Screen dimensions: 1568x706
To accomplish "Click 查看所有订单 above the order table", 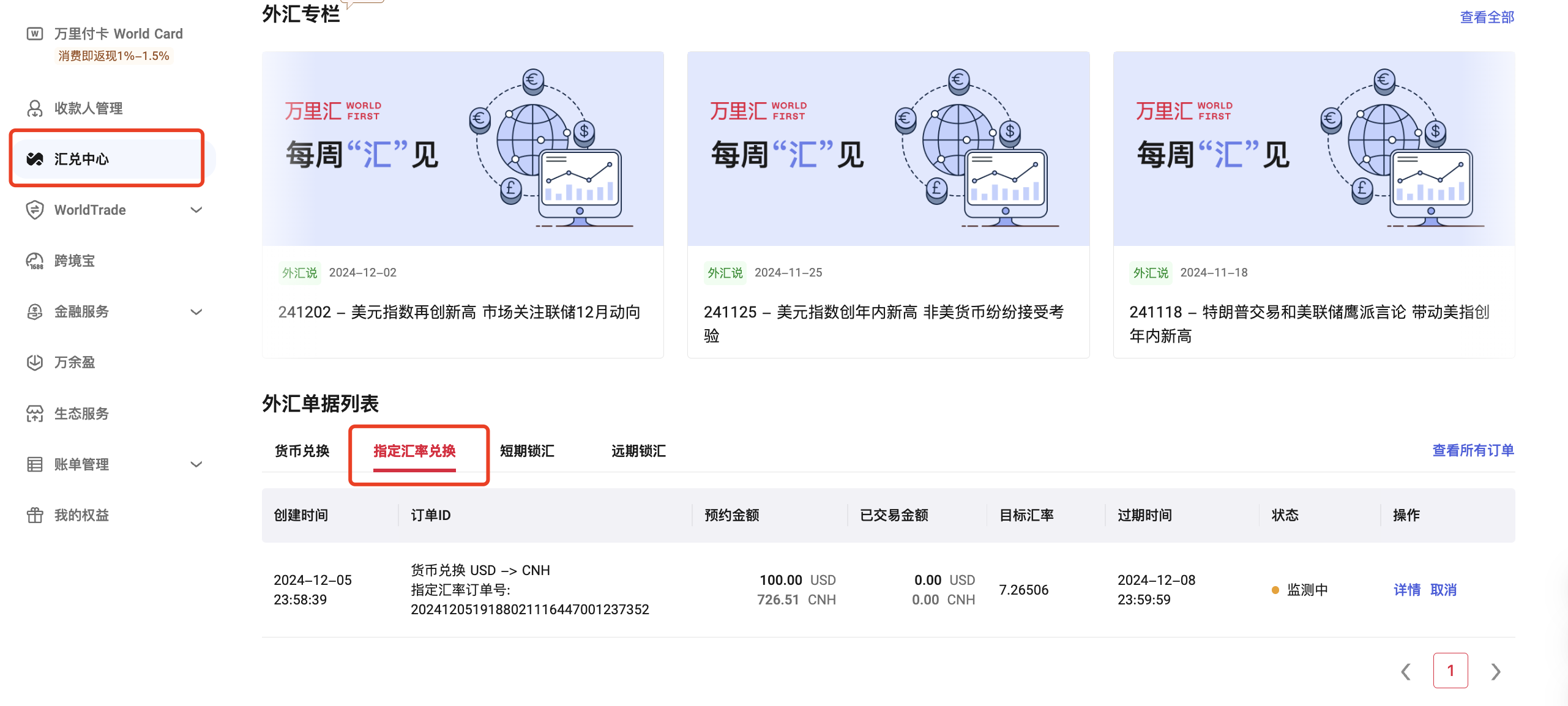I will pyautogui.click(x=1473, y=450).
